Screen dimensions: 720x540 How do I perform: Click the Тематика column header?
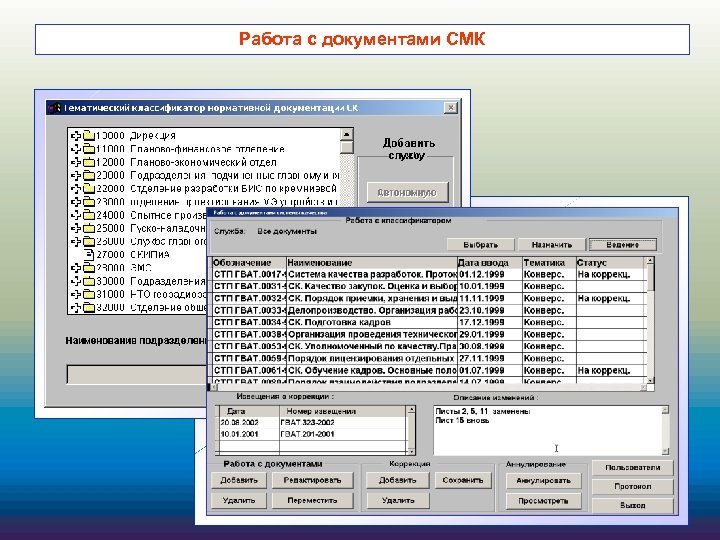tap(549, 263)
